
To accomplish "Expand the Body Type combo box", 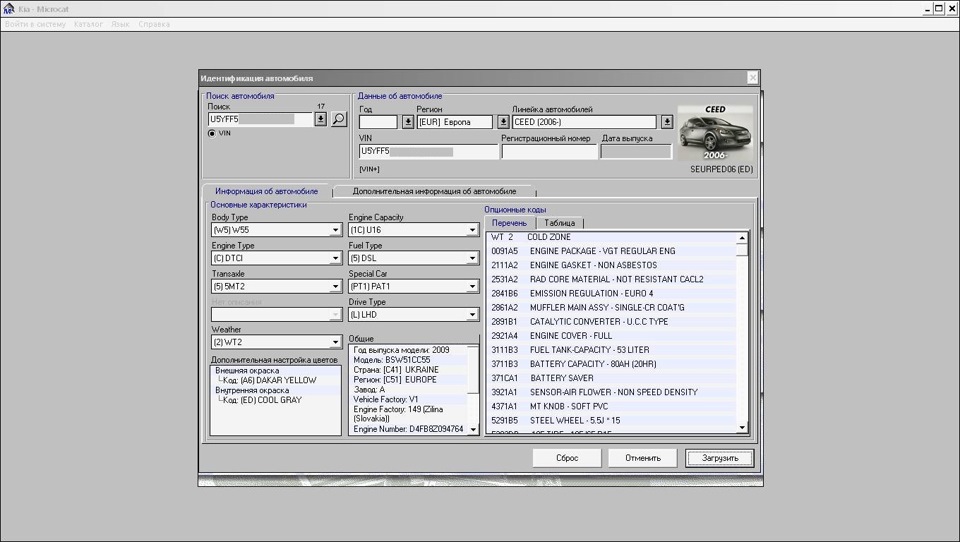I will point(335,230).
